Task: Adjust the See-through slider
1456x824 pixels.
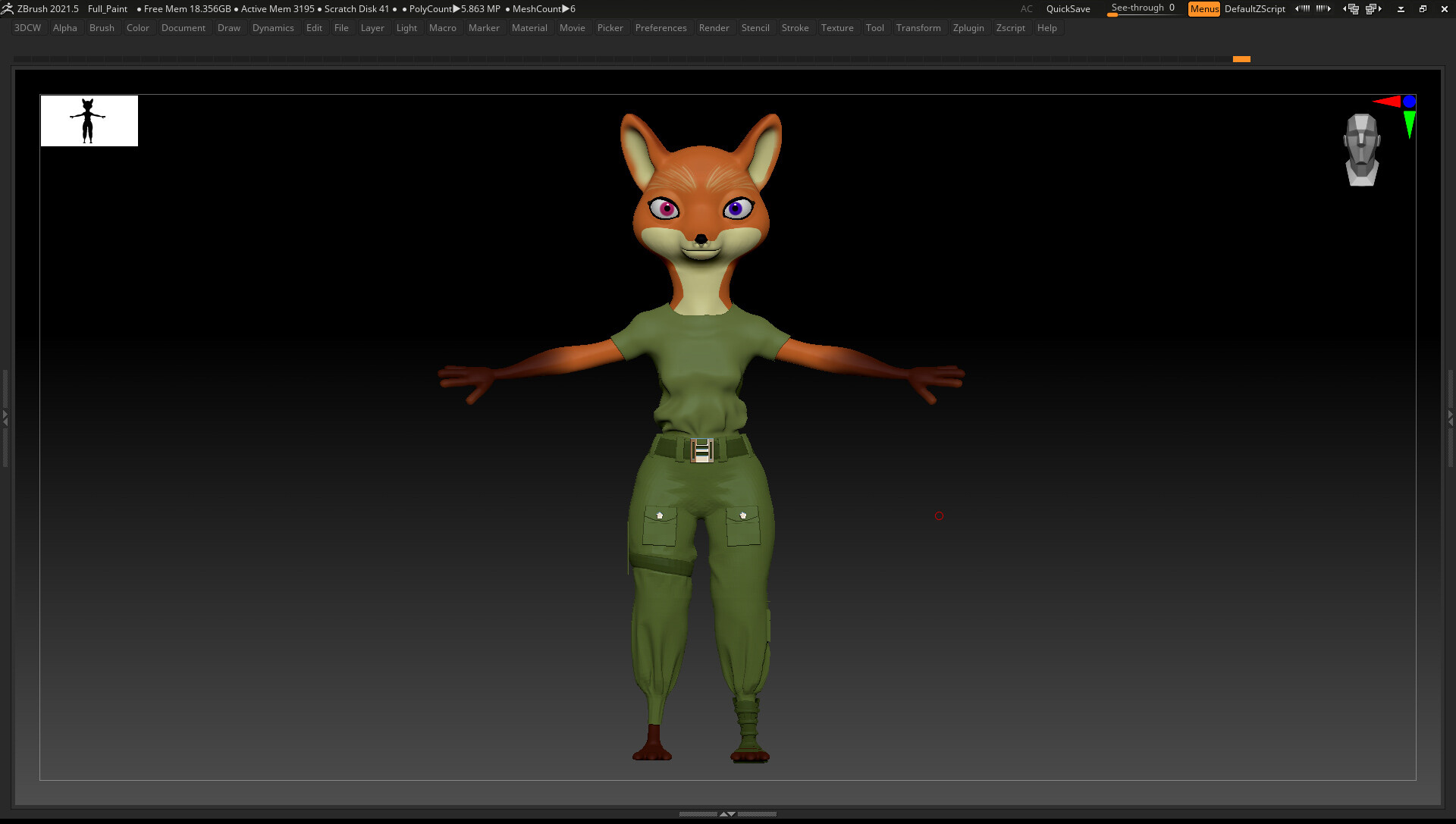Action: pyautogui.click(x=1142, y=8)
